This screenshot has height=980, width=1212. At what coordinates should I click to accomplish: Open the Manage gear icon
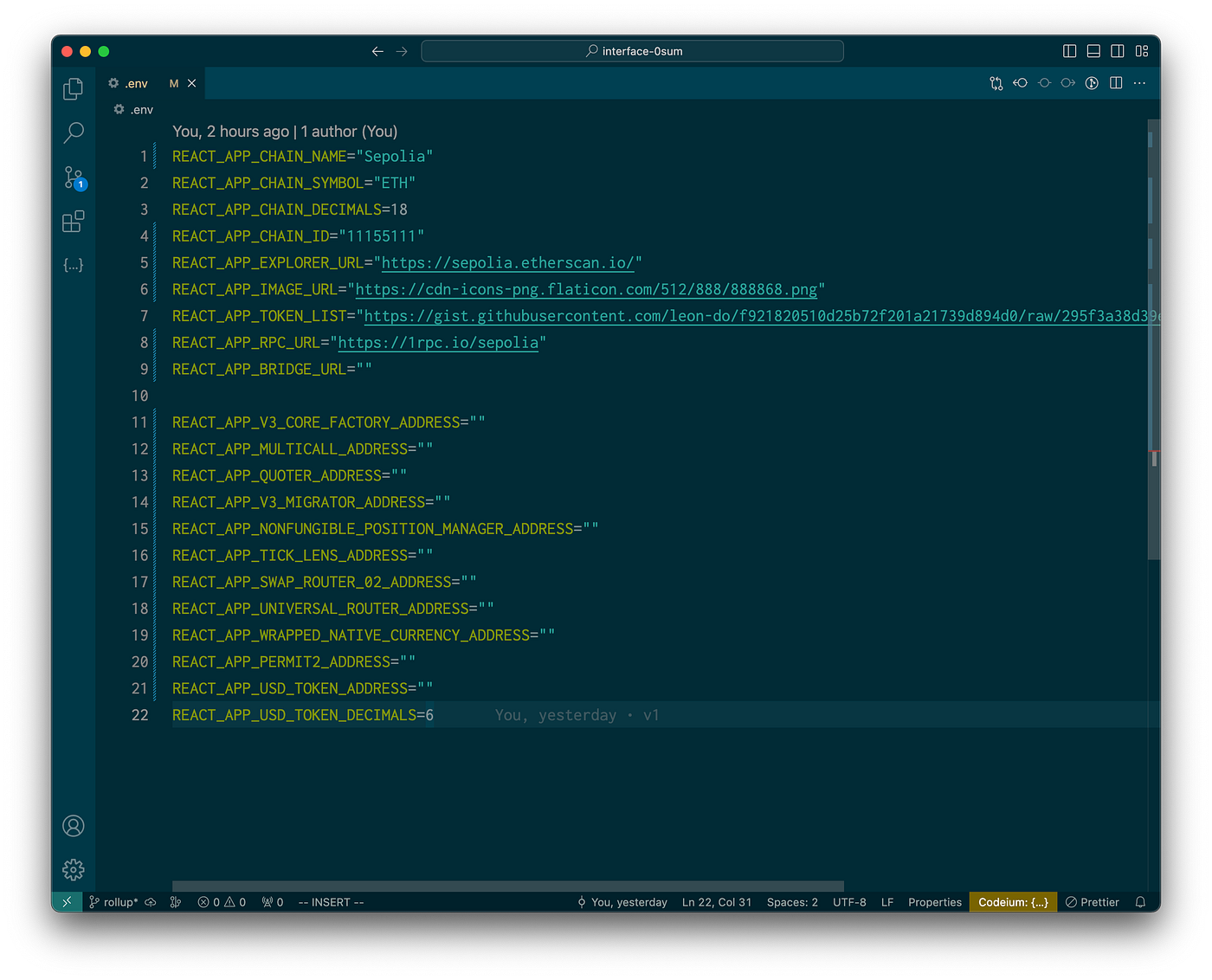coord(74,869)
